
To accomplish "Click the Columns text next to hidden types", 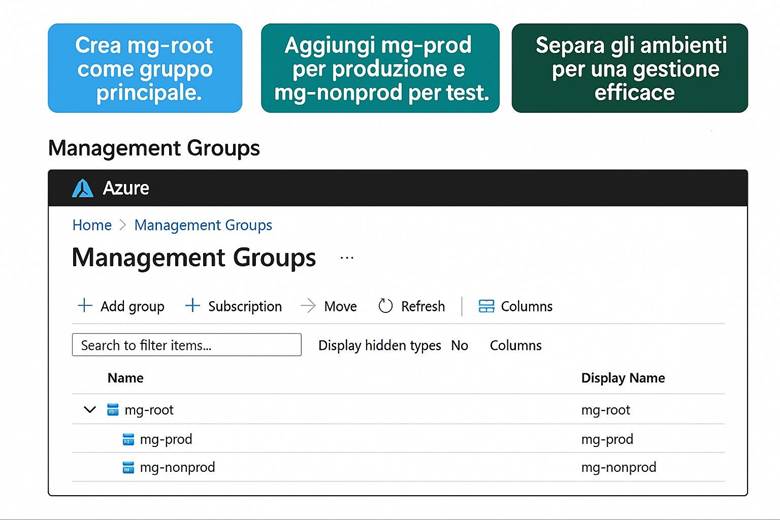I will coord(515,345).
